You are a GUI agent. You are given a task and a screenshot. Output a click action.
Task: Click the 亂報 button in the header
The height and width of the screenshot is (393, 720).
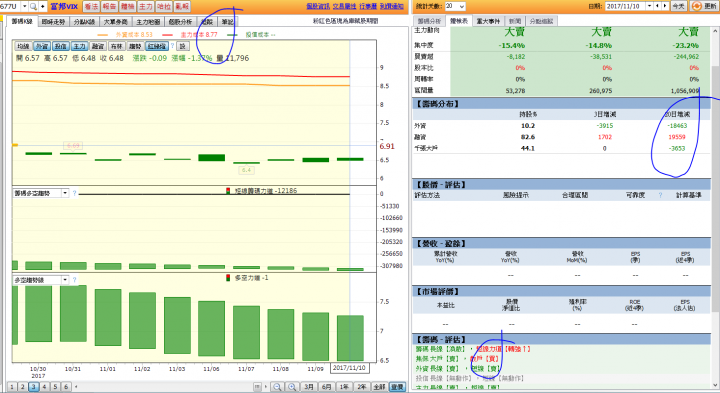click(182, 6)
